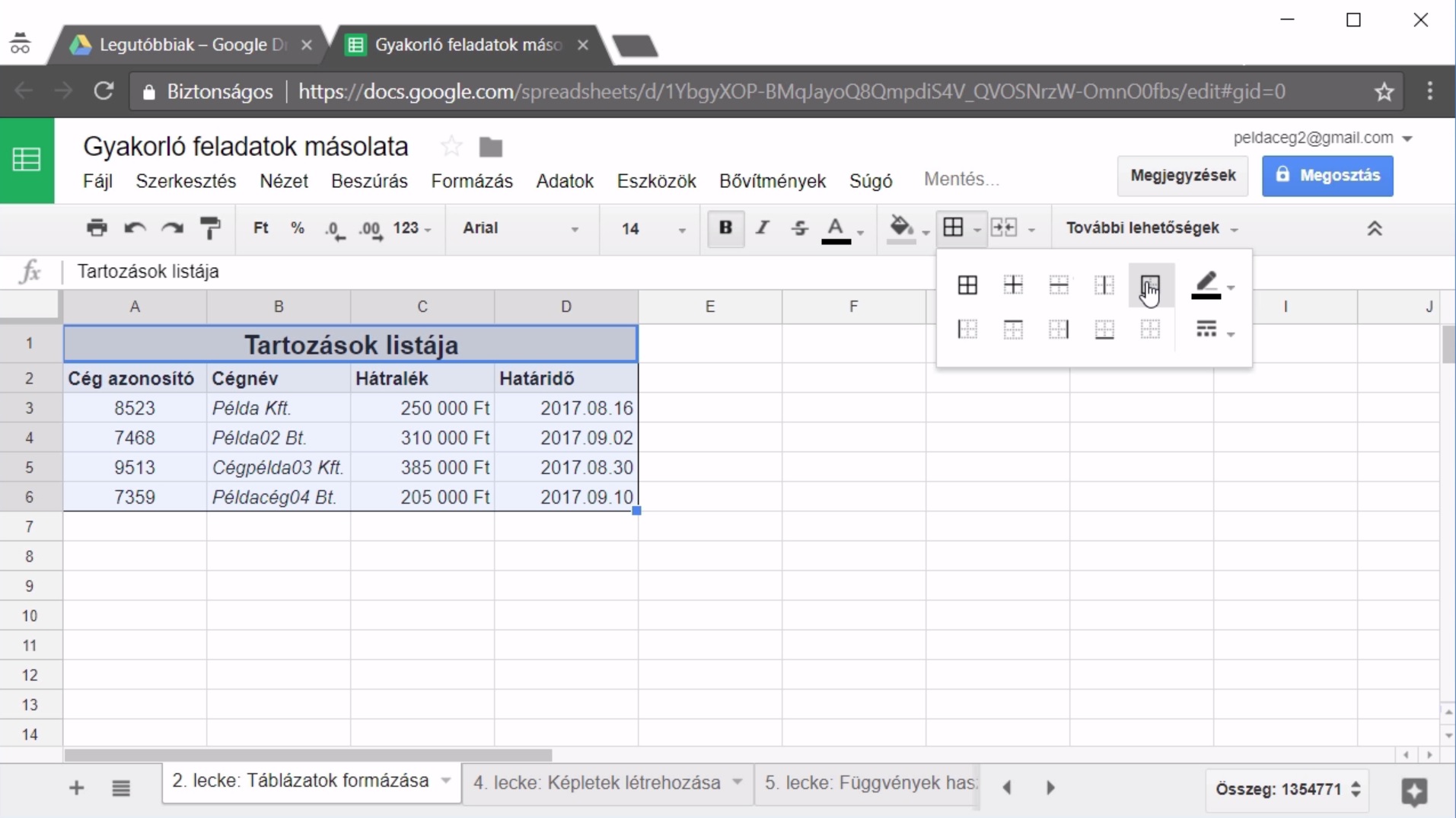
Task: Clear all borders option
Action: 1150,329
